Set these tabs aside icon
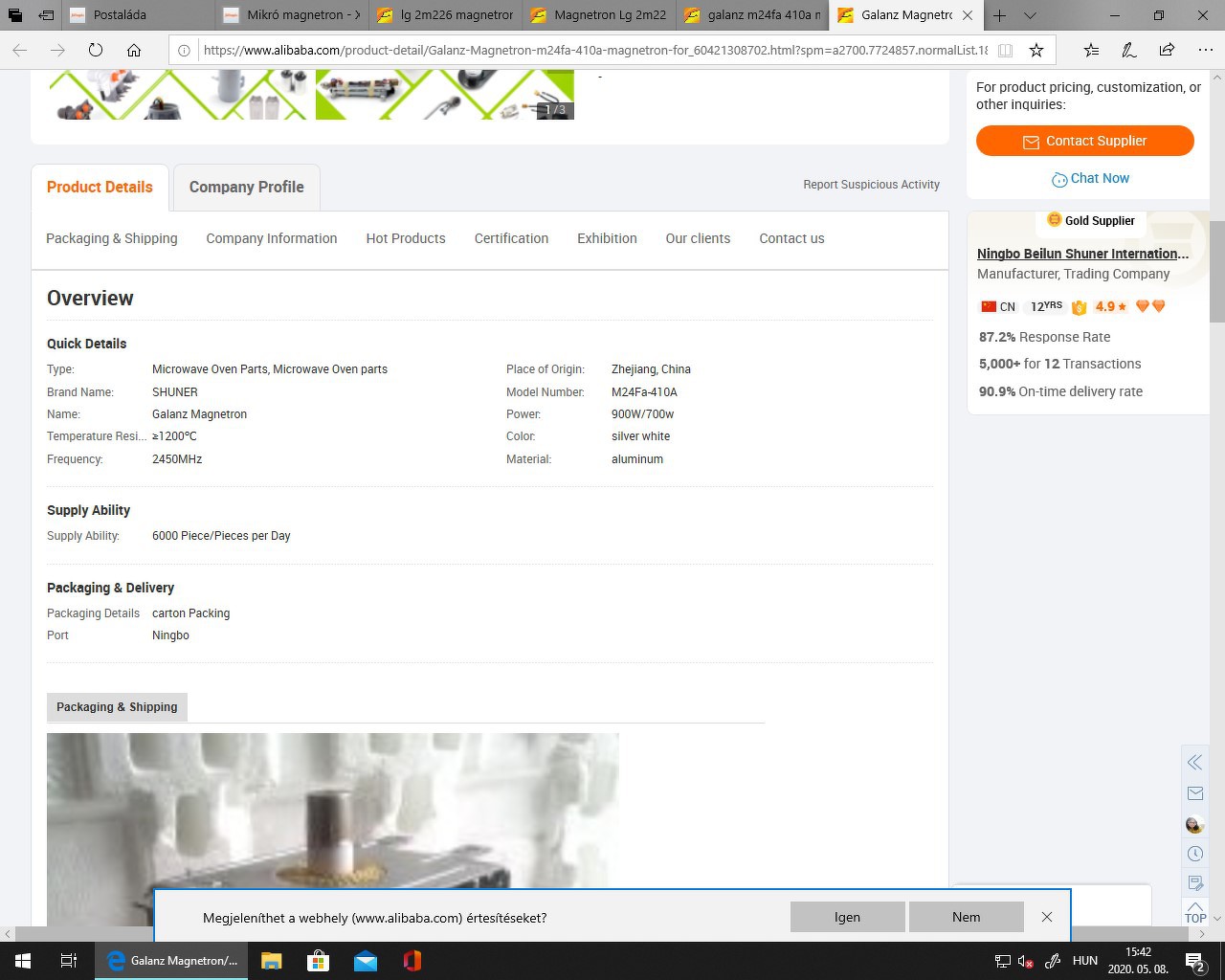The height and width of the screenshot is (980, 1225). click(x=46, y=15)
